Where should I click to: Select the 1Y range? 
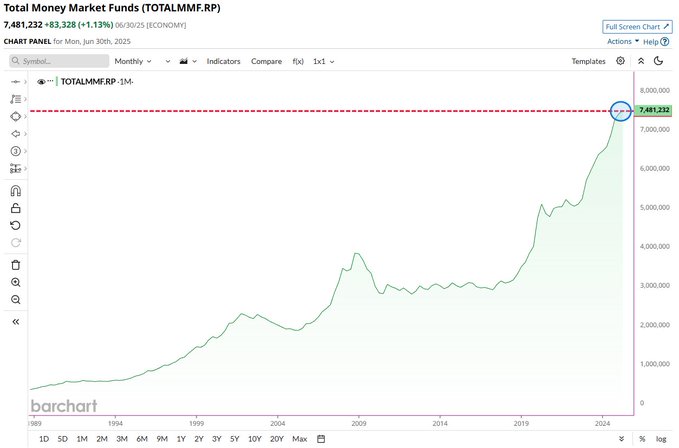click(x=181, y=439)
